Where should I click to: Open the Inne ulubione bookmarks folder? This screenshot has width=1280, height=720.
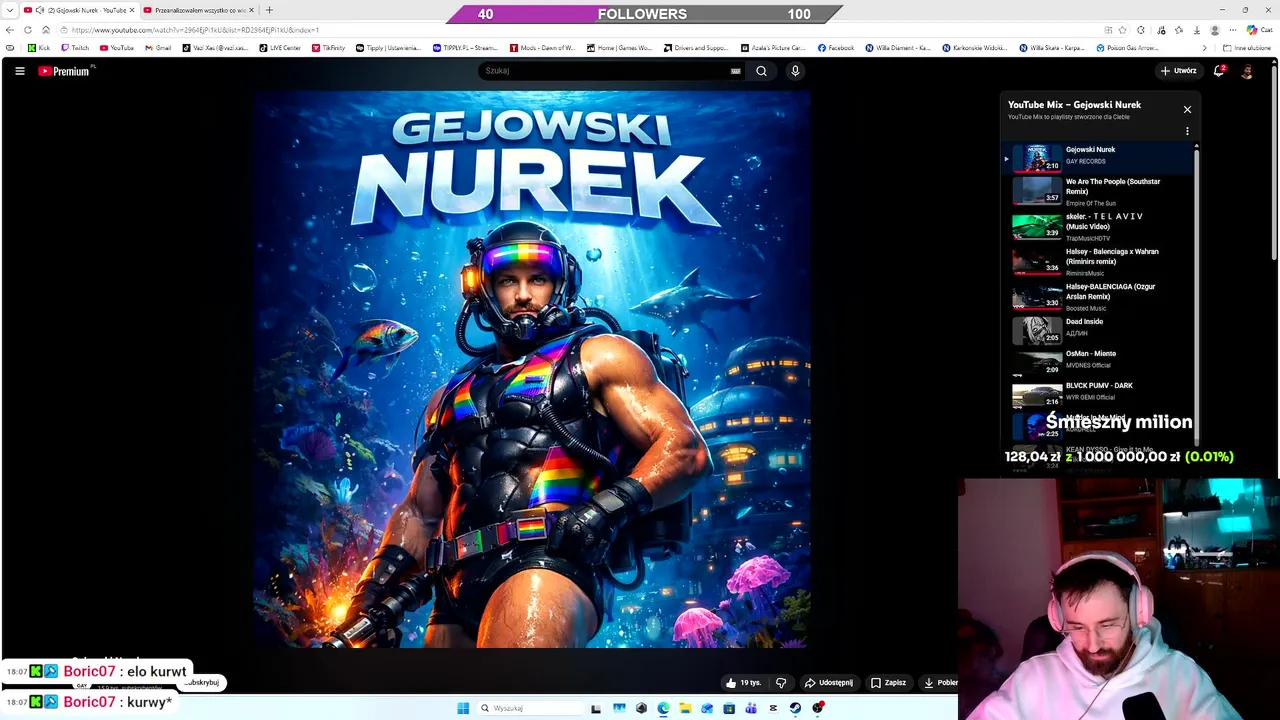pos(1248,48)
